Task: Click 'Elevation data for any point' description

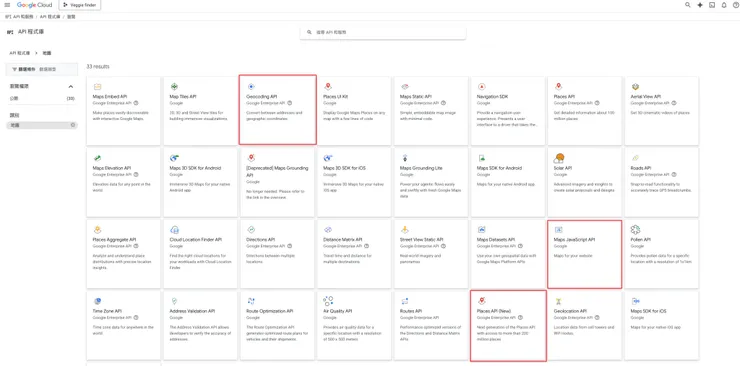Action: [x=121, y=186]
